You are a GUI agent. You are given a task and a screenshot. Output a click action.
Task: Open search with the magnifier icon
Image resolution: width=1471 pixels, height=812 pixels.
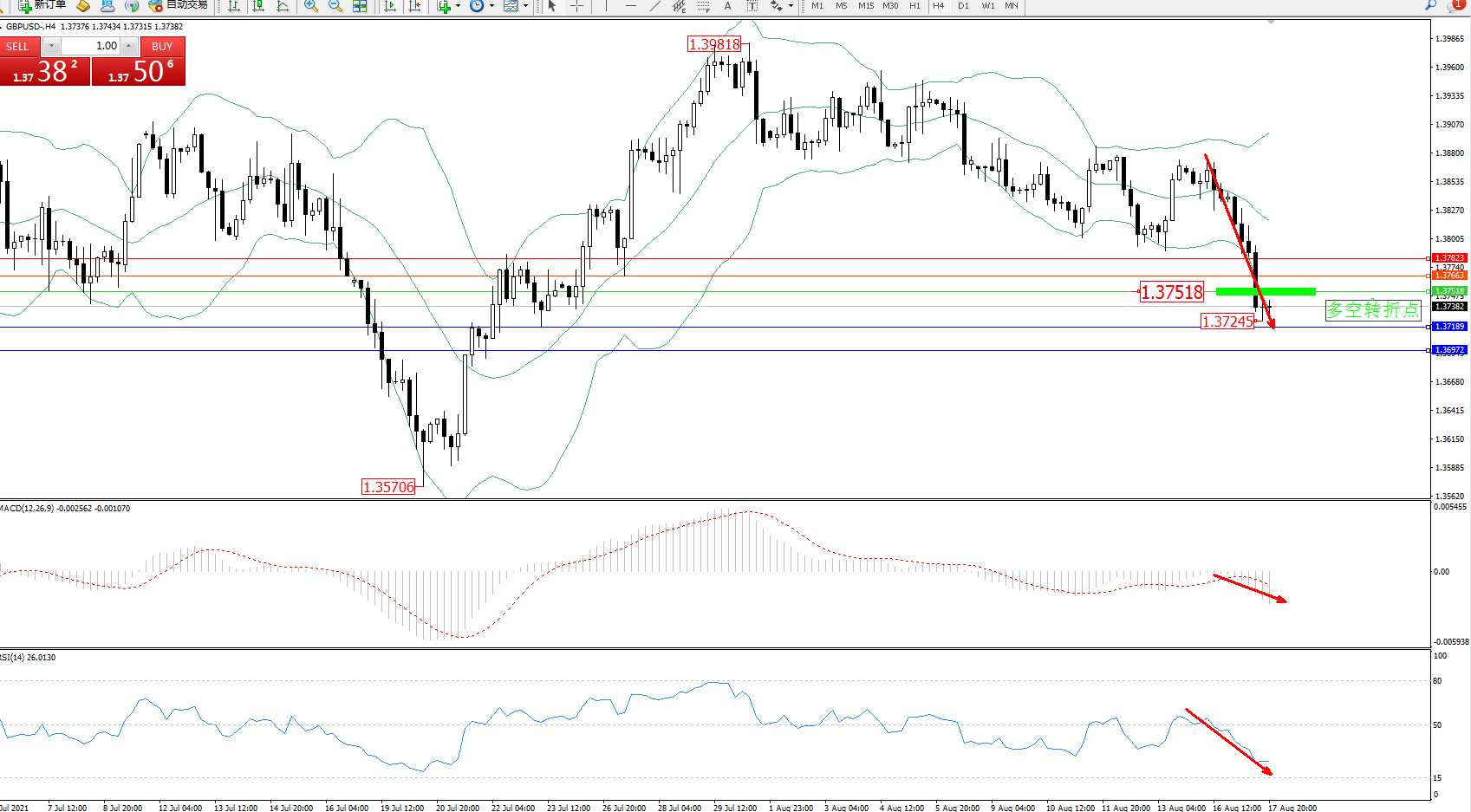coord(1430,5)
